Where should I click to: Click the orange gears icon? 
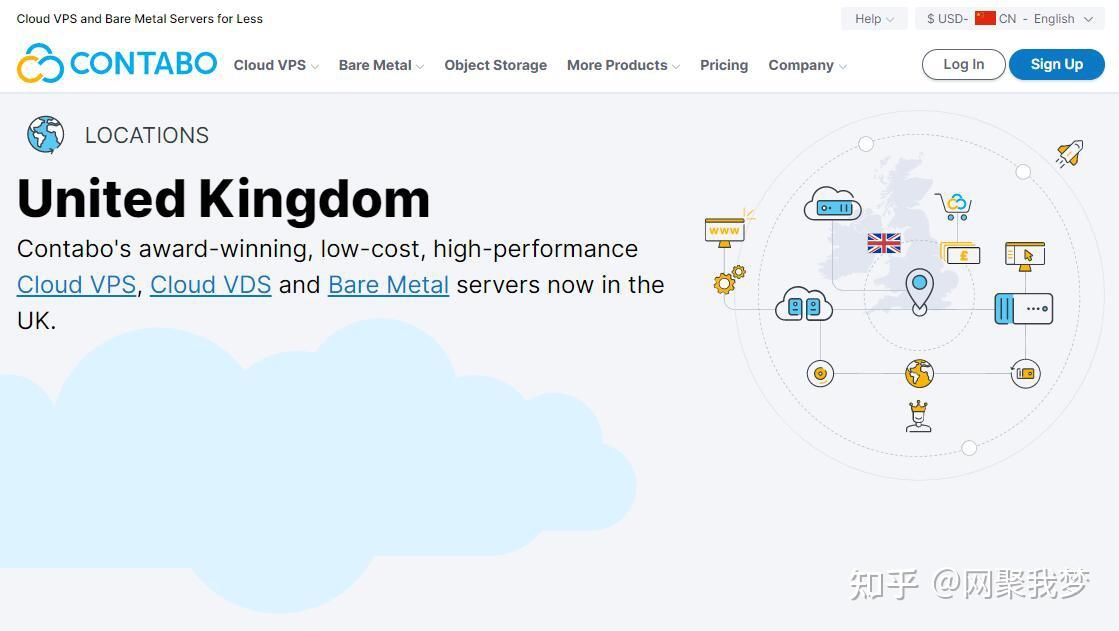click(729, 280)
